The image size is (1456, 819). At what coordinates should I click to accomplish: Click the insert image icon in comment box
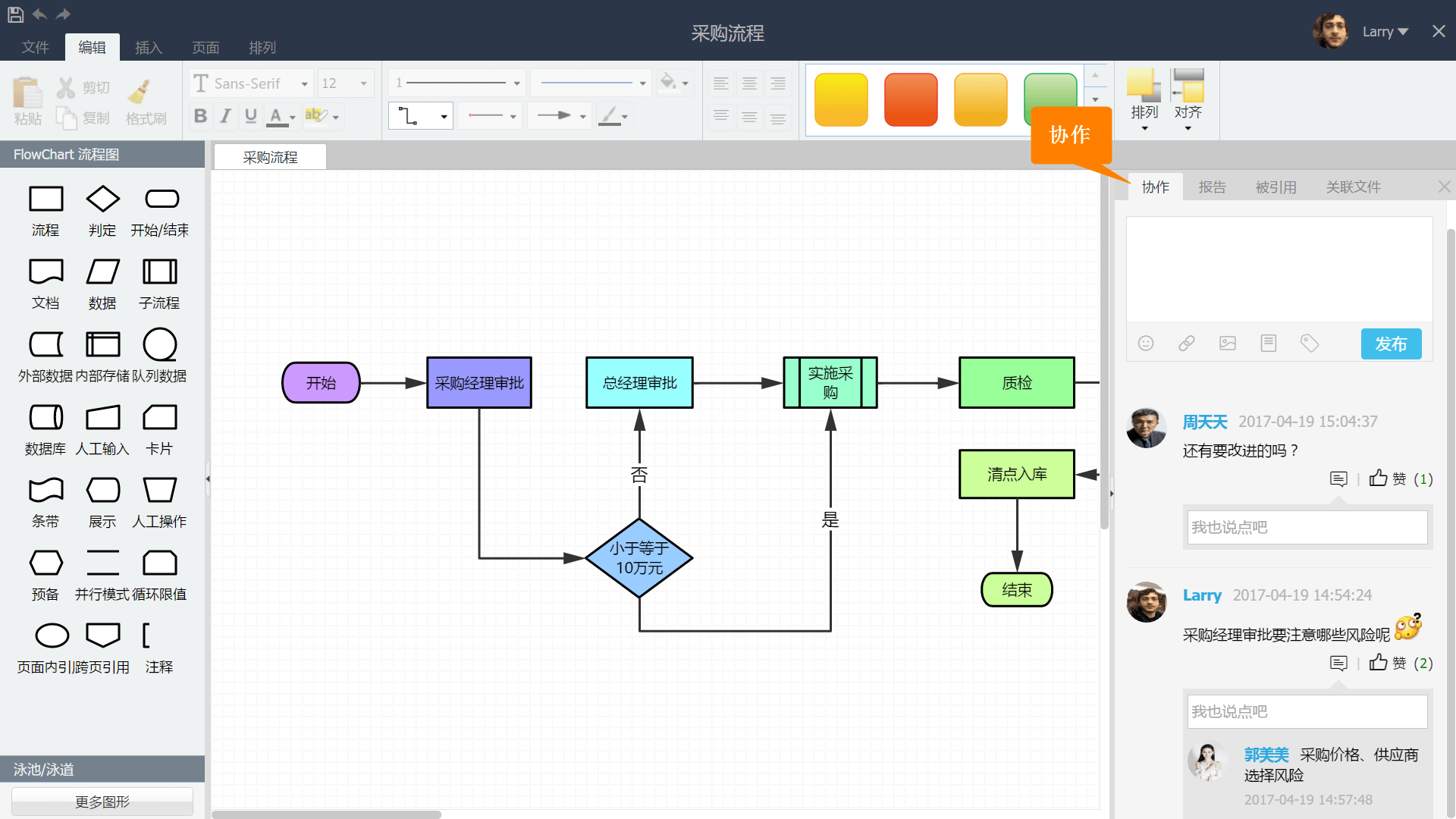(1228, 344)
